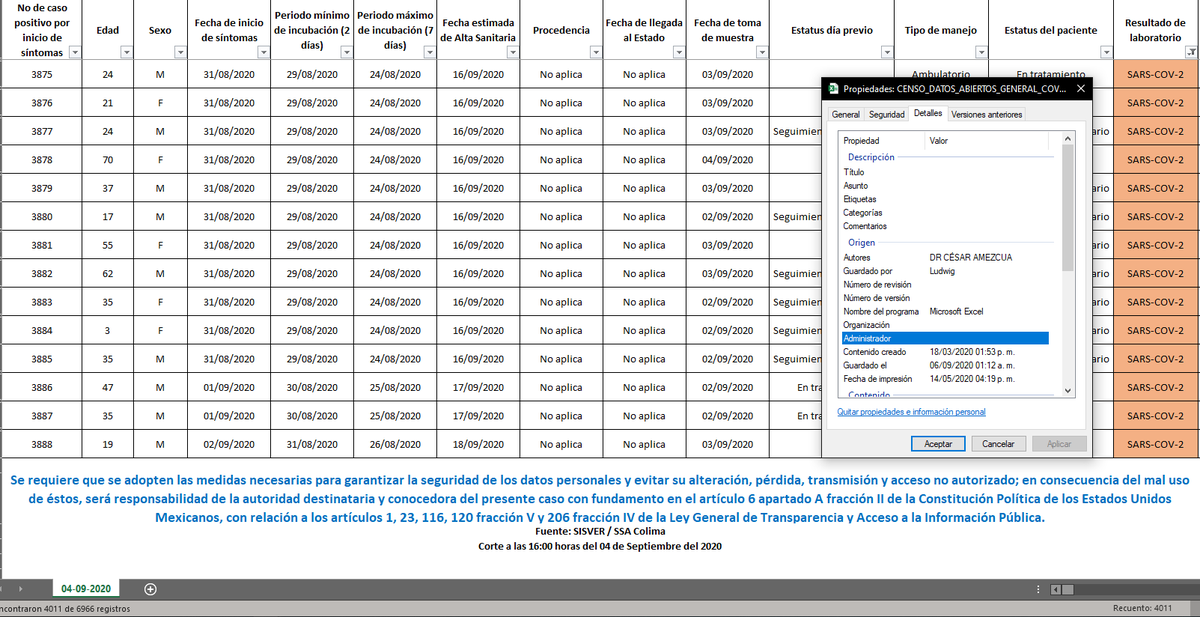Click the Aceptar button
The height and width of the screenshot is (617, 1200).
[938, 443]
